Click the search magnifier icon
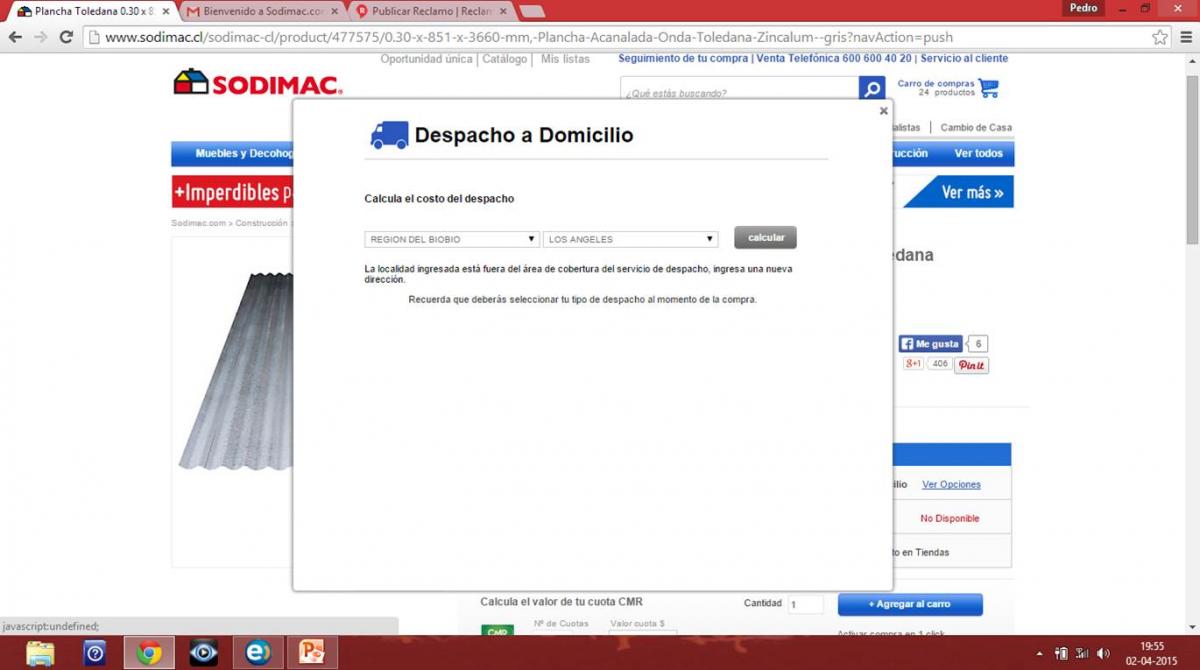 point(872,89)
